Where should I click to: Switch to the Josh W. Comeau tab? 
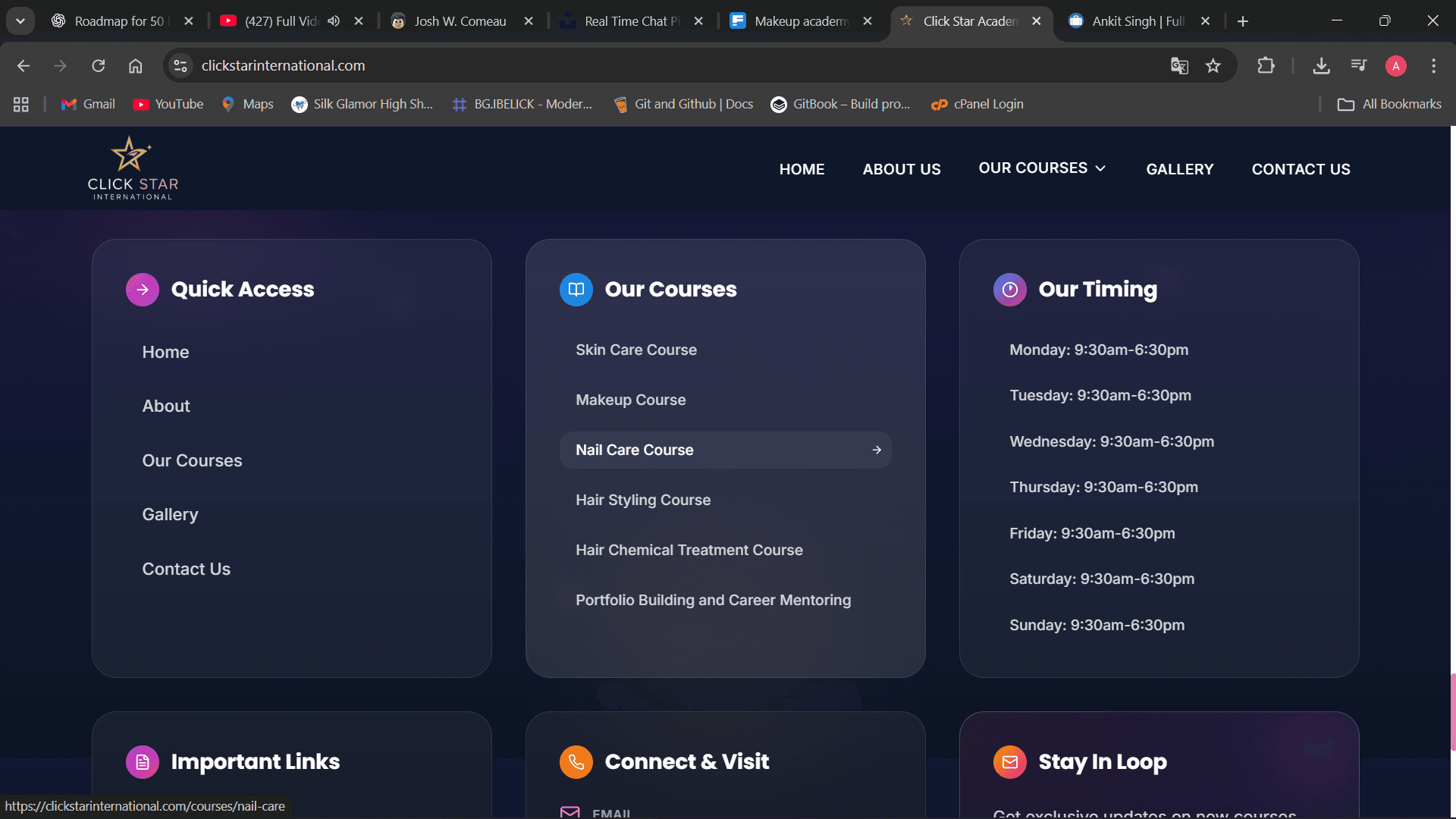click(x=460, y=21)
